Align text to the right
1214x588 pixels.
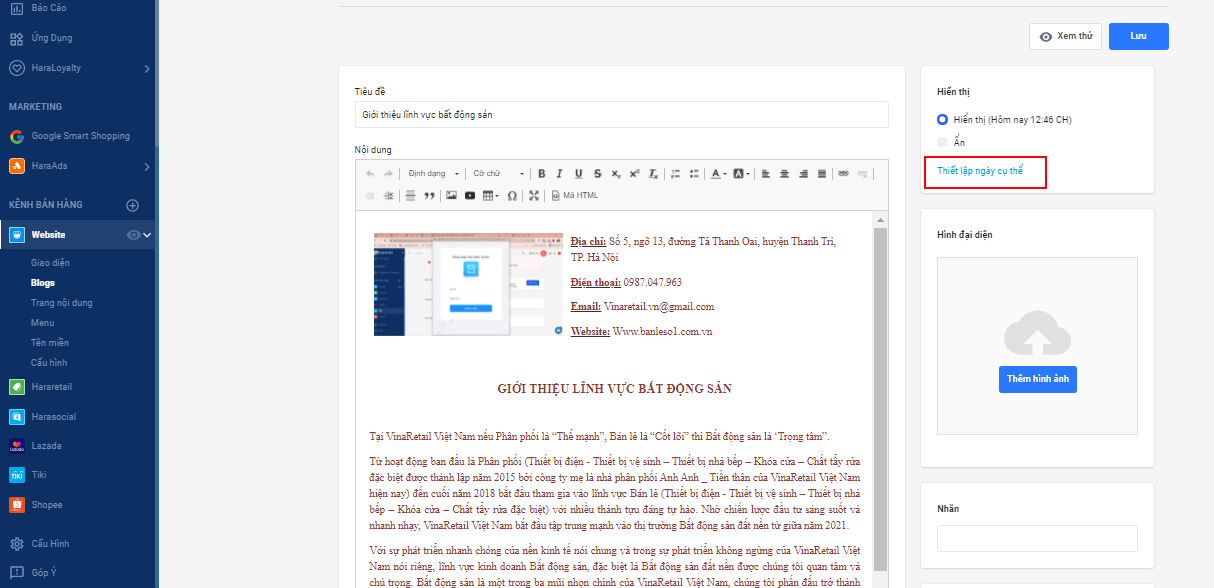click(x=803, y=173)
